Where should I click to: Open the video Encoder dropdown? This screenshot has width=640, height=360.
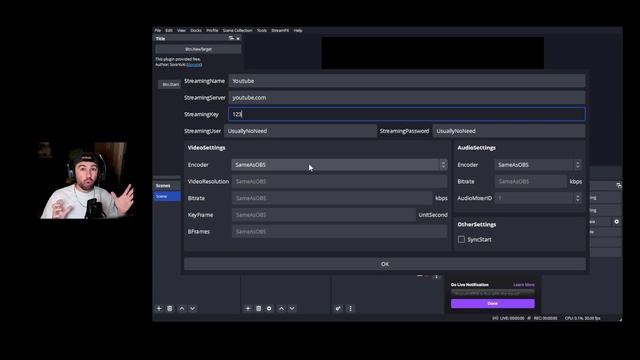(x=339, y=164)
